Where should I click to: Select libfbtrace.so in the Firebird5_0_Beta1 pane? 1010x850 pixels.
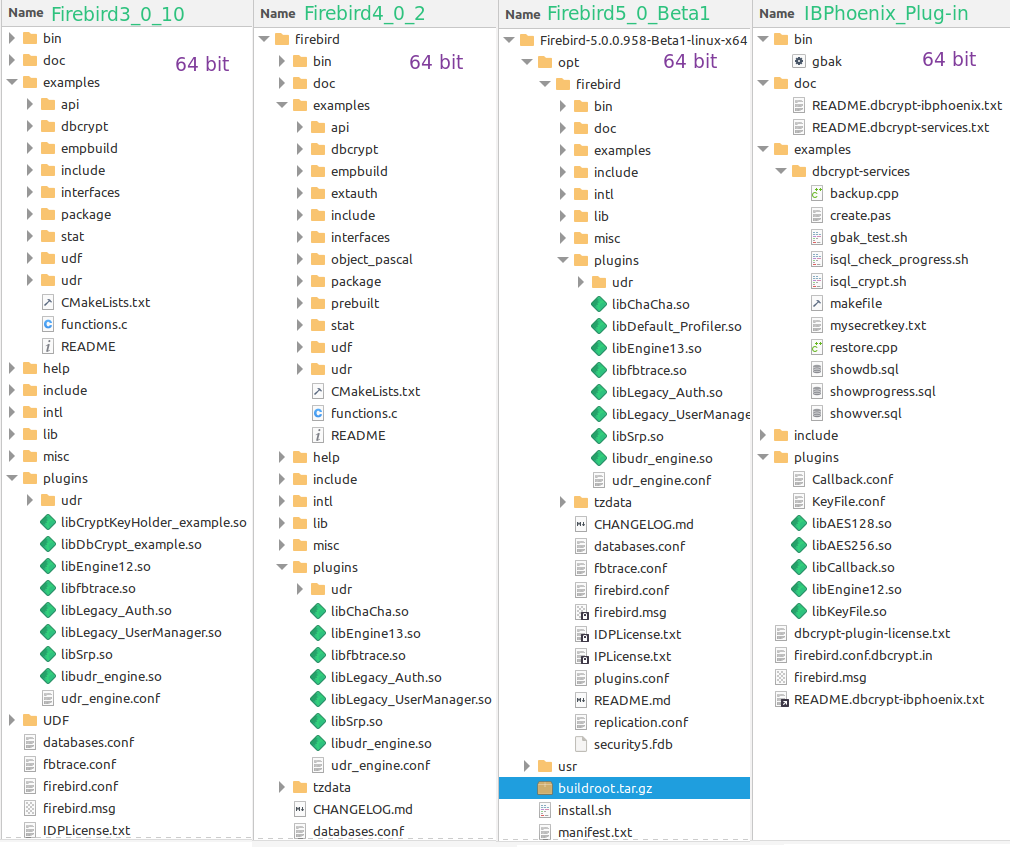point(649,370)
